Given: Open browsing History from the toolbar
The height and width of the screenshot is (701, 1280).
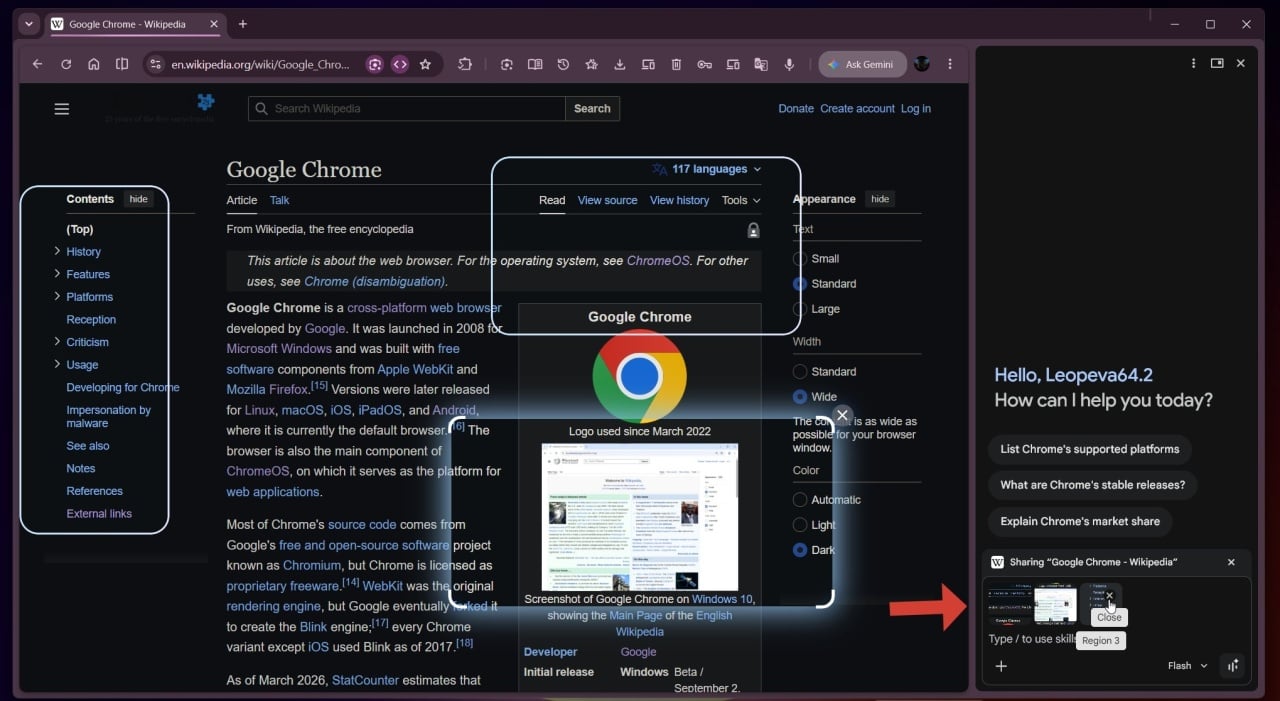Looking at the screenshot, I should pos(563,64).
